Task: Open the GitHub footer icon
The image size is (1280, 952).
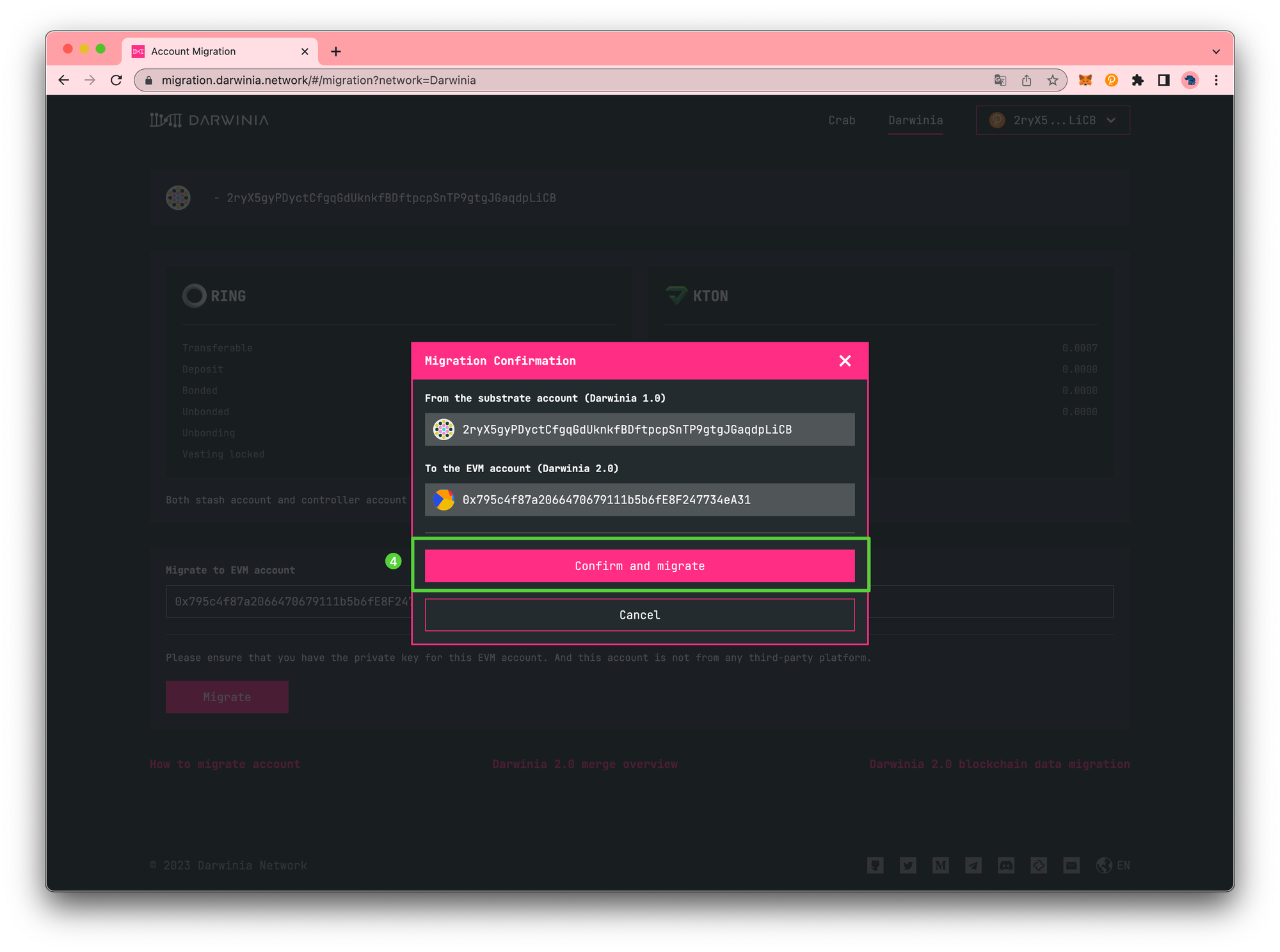Action: tap(875, 866)
